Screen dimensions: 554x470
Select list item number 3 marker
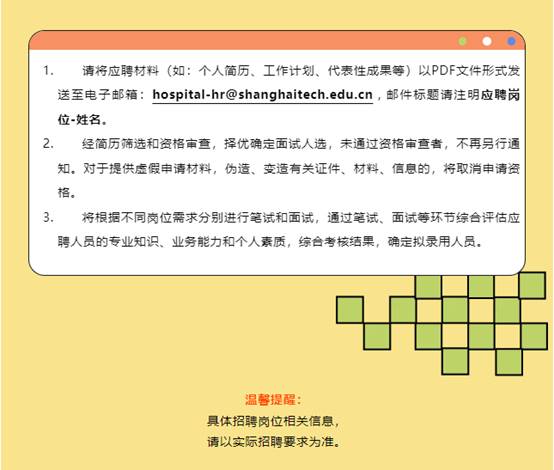[48, 217]
